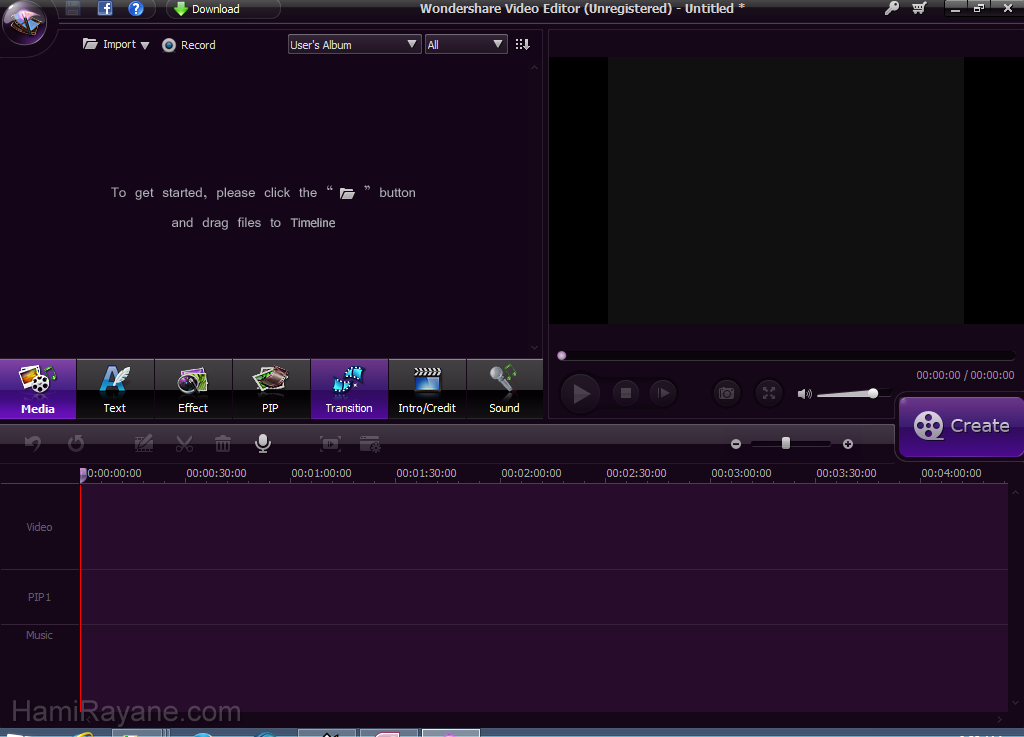This screenshot has width=1024, height=737.
Task: Take a snapshot with camera icon
Action: pos(726,393)
